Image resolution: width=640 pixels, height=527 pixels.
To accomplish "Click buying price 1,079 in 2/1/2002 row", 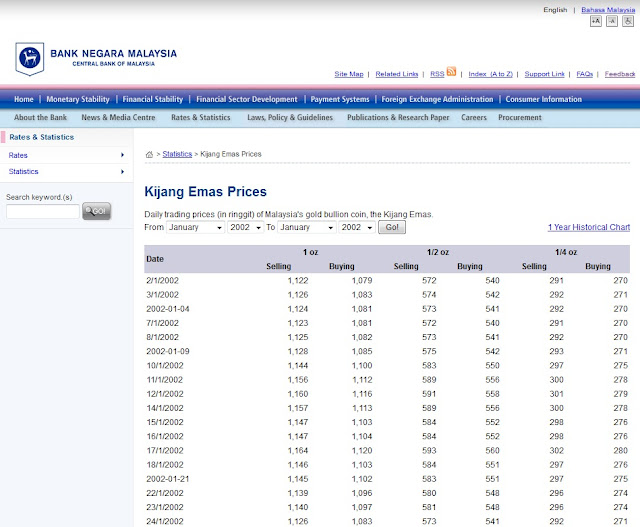I will coord(362,280).
